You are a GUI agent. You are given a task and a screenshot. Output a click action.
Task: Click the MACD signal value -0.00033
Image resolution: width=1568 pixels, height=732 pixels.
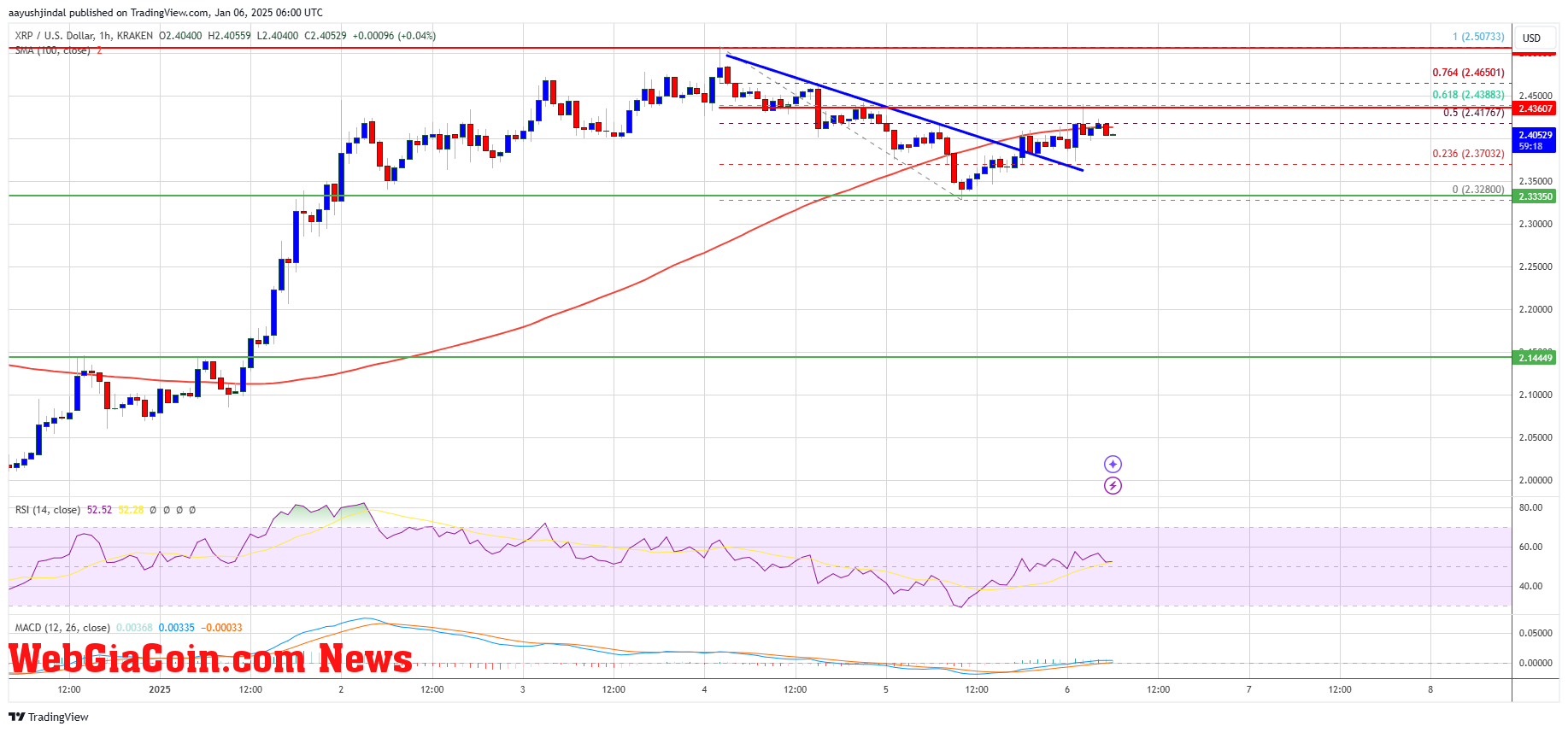222,628
